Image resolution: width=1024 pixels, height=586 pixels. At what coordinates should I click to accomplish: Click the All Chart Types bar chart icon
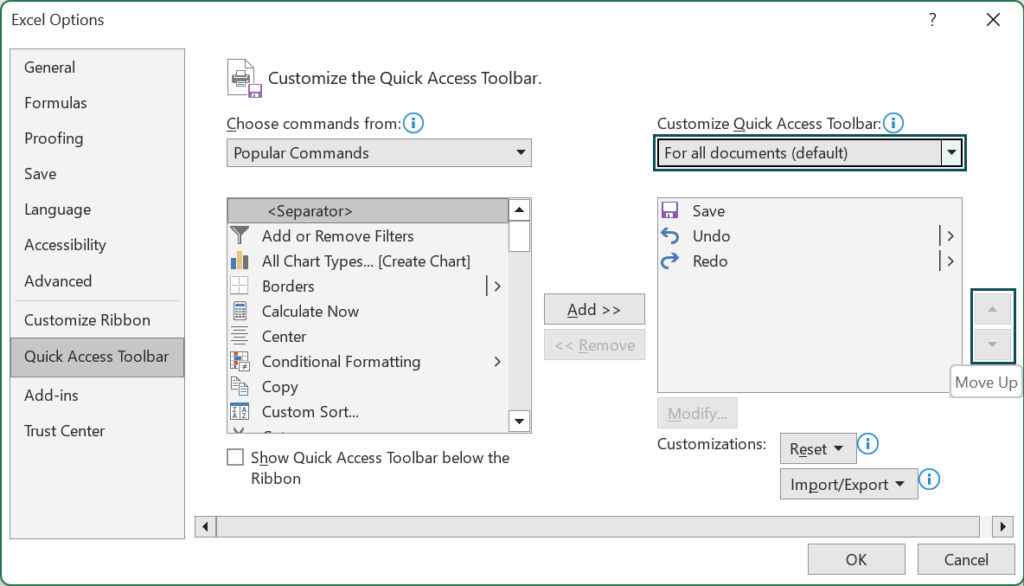click(x=240, y=261)
